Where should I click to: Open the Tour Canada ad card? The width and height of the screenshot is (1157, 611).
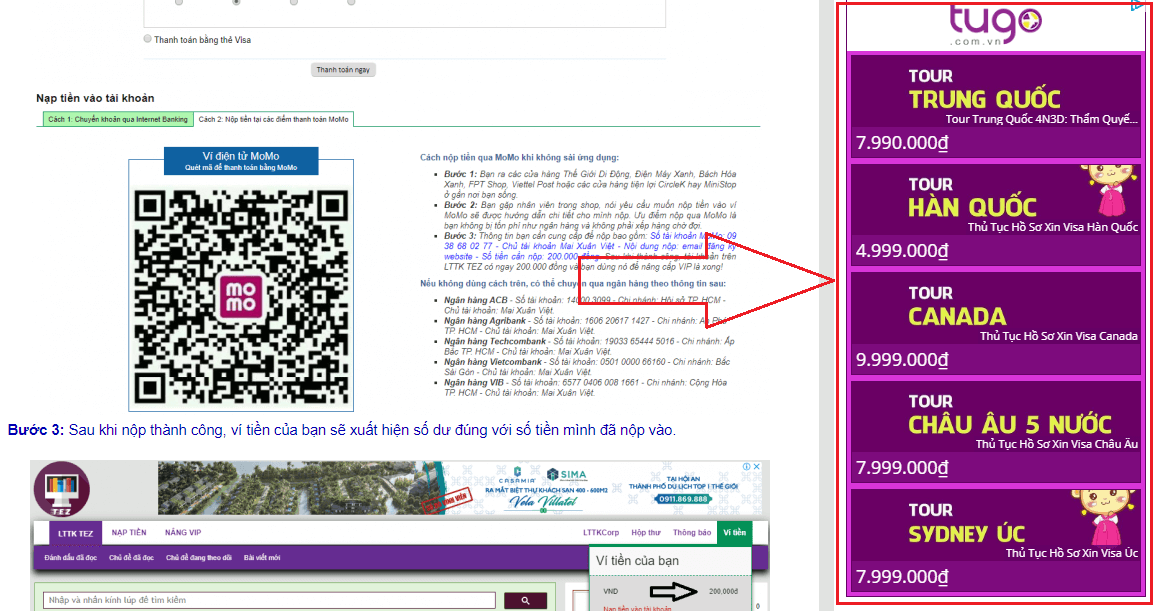click(x=995, y=322)
